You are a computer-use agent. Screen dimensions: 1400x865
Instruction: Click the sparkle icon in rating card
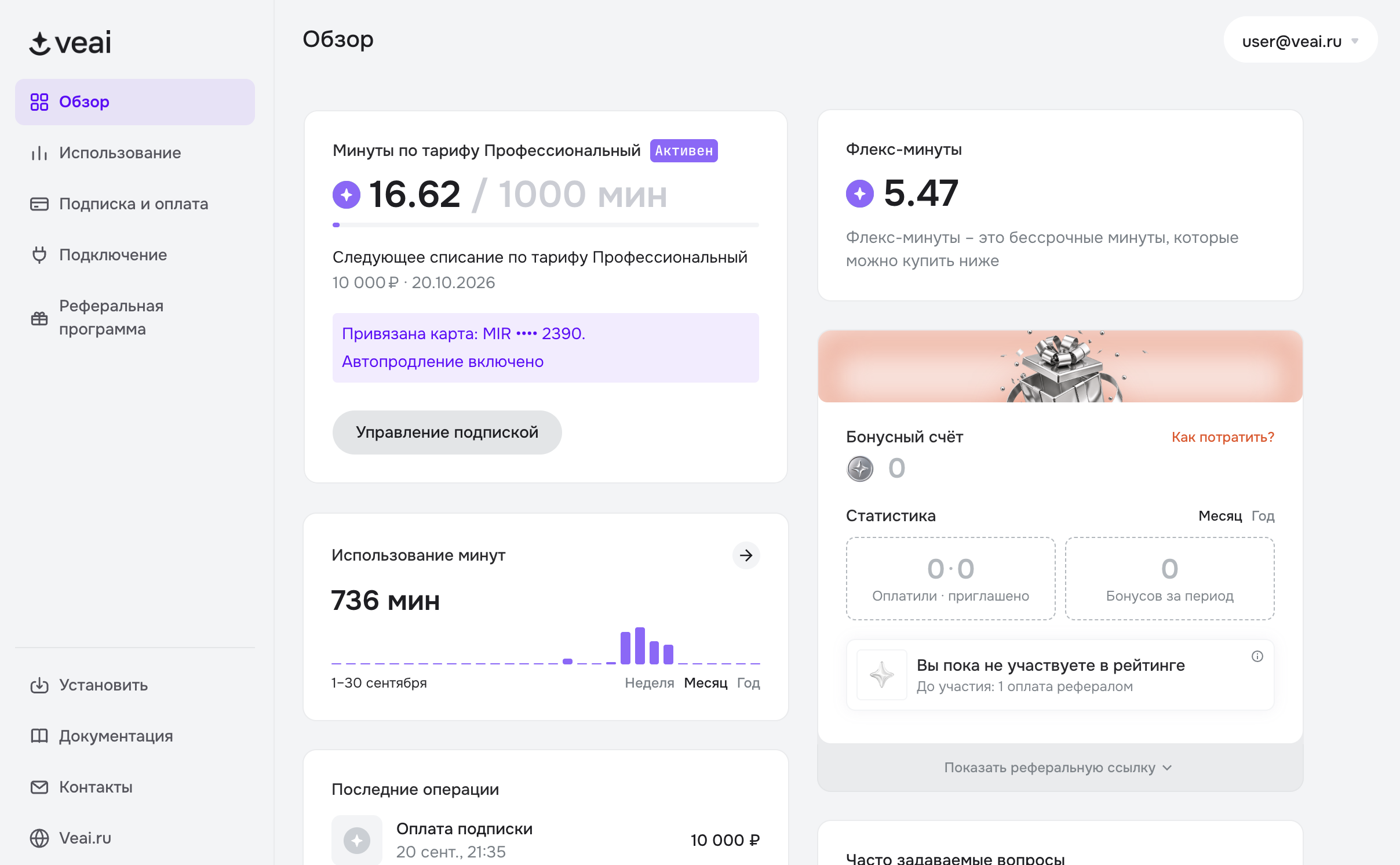pyautogui.click(x=882, y=675)
